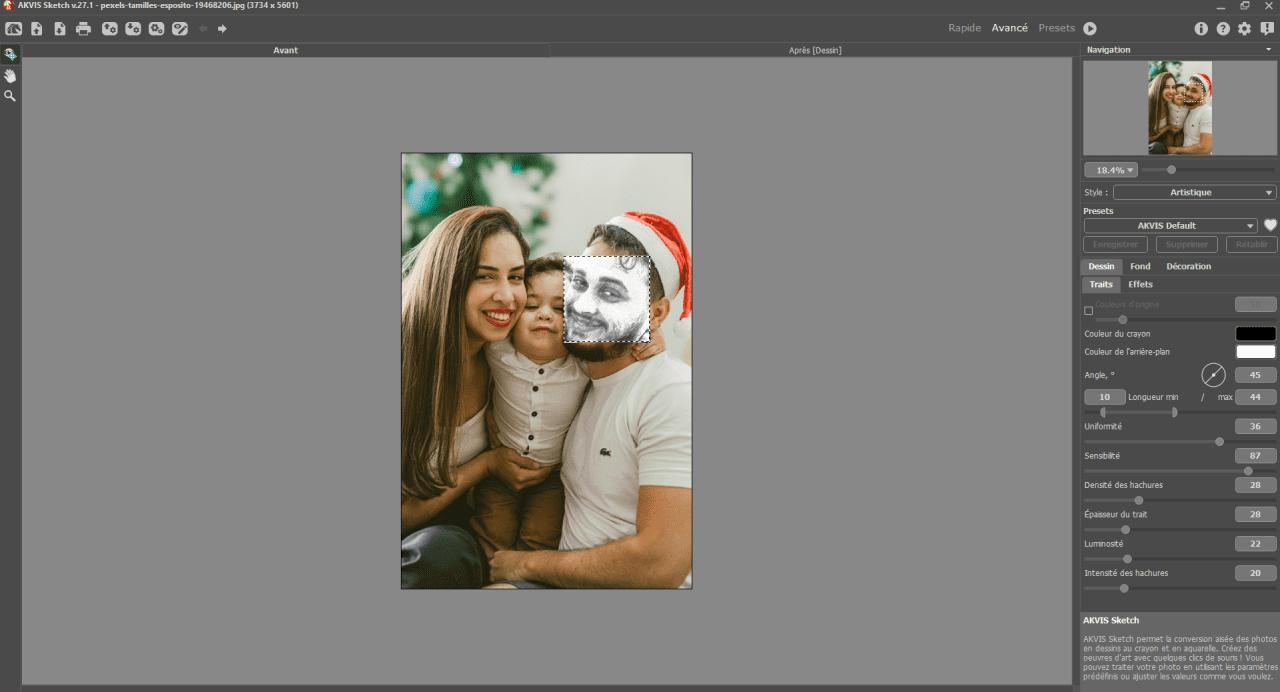Image resolution: width=1280 pixels, height=692 pixels.
Task: Open the AKVIS Default presets dropdown
Action: pyautogui.click(x=1171, y=226)
